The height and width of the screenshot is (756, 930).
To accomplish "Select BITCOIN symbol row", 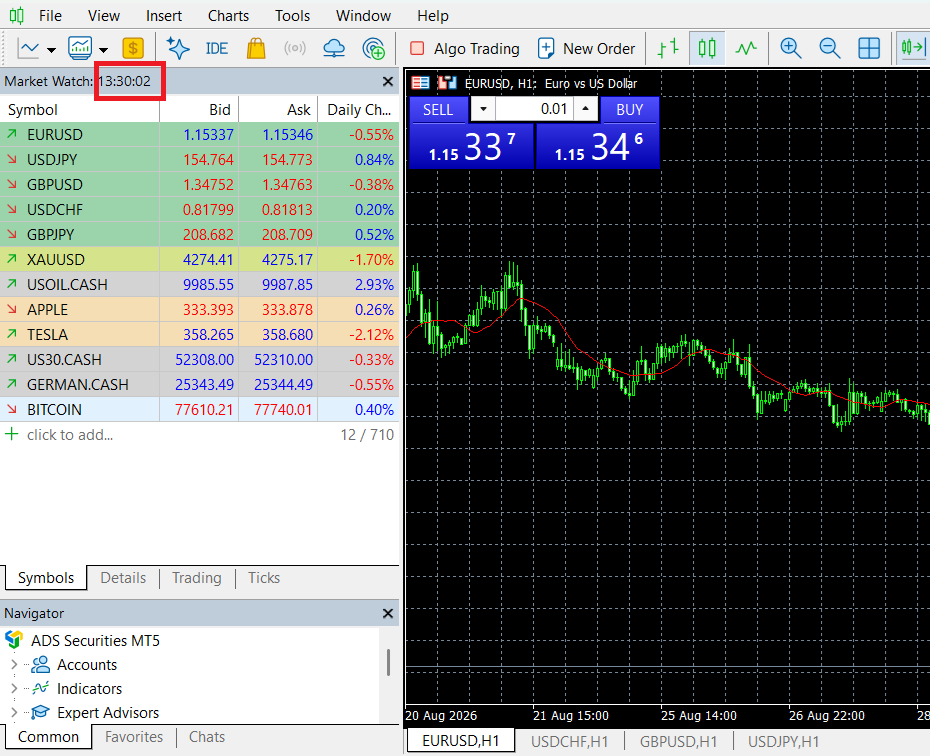I will click(199, 410).
